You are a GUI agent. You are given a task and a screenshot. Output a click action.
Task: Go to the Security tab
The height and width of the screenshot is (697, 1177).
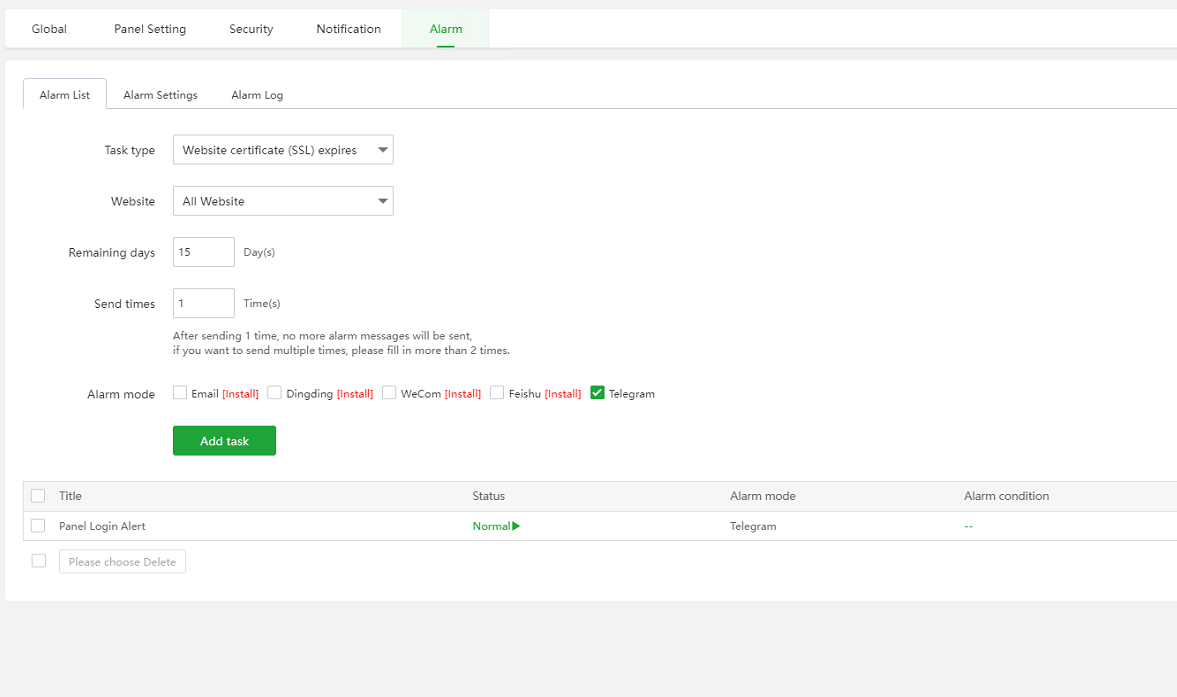pos(251,29)
